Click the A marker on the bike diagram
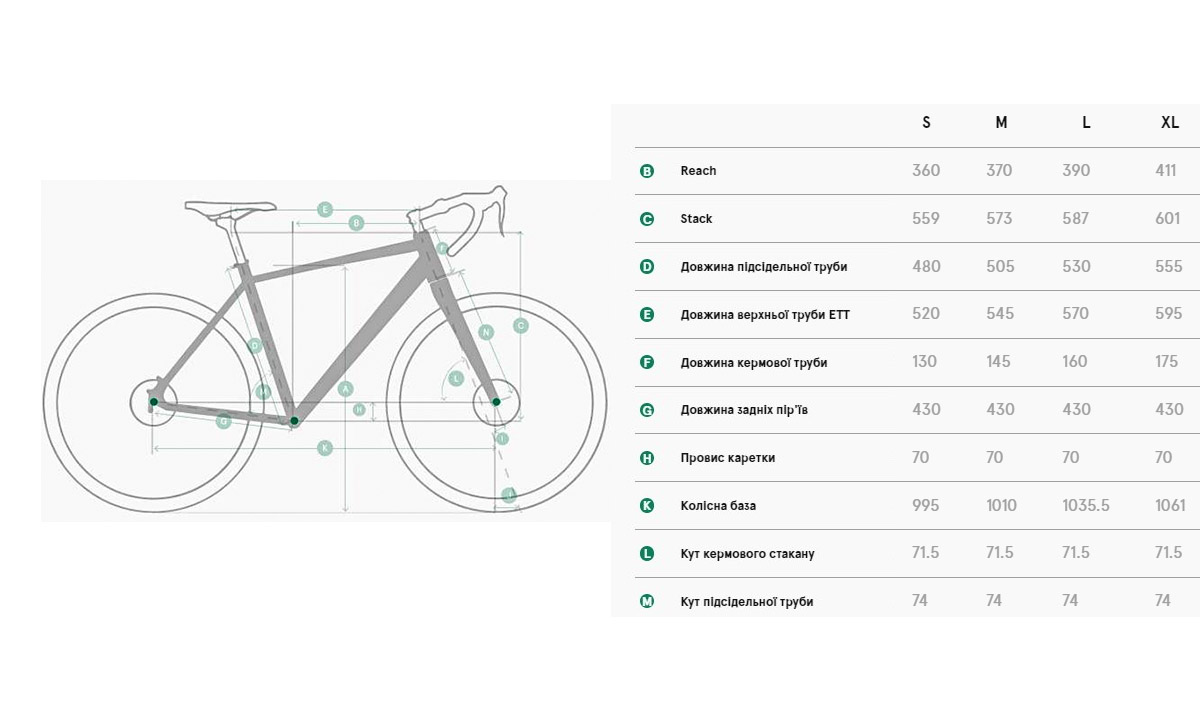The image size is (1200, 720). [346, 388]
